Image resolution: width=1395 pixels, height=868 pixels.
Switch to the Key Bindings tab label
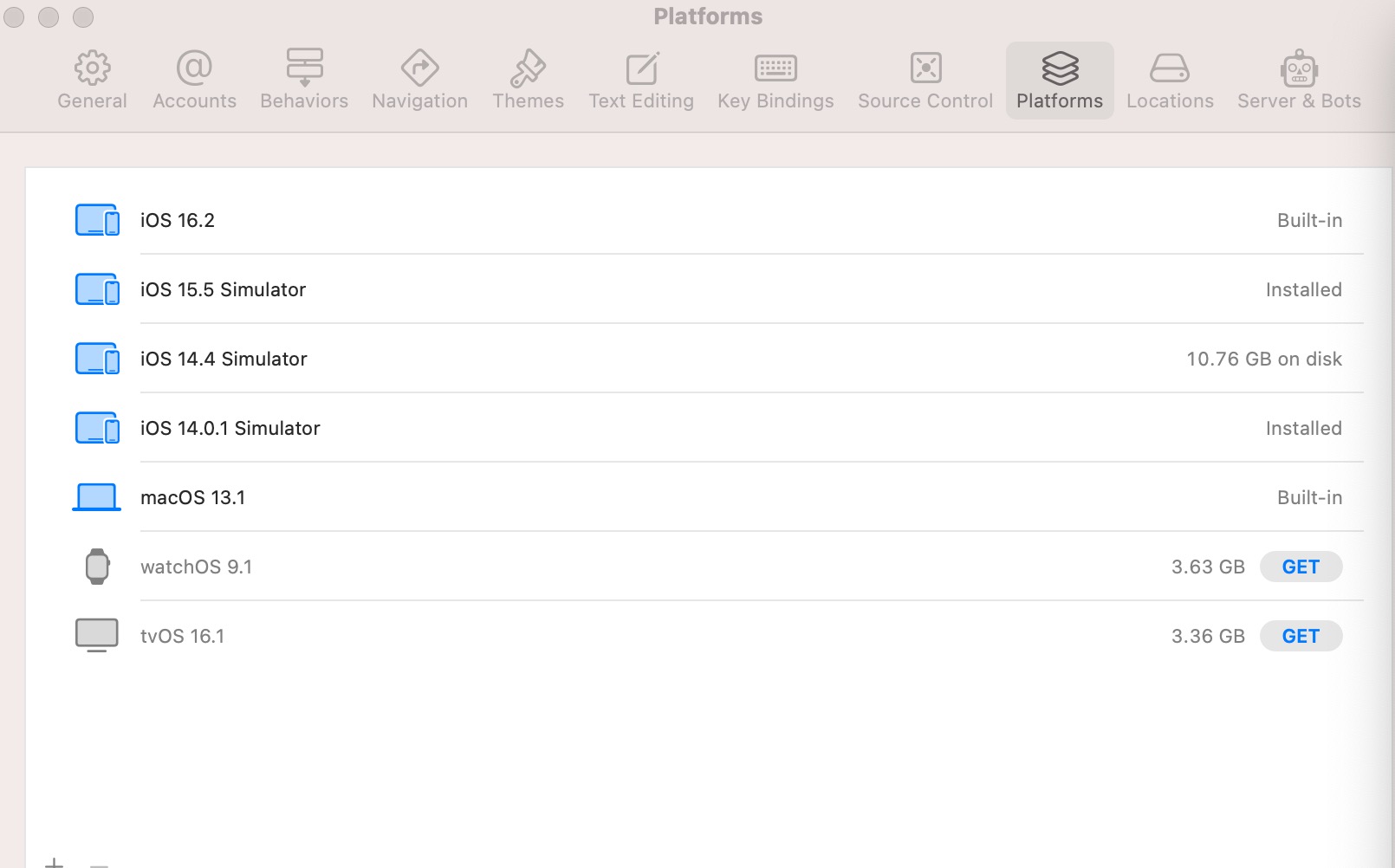(x=775, y=101)
